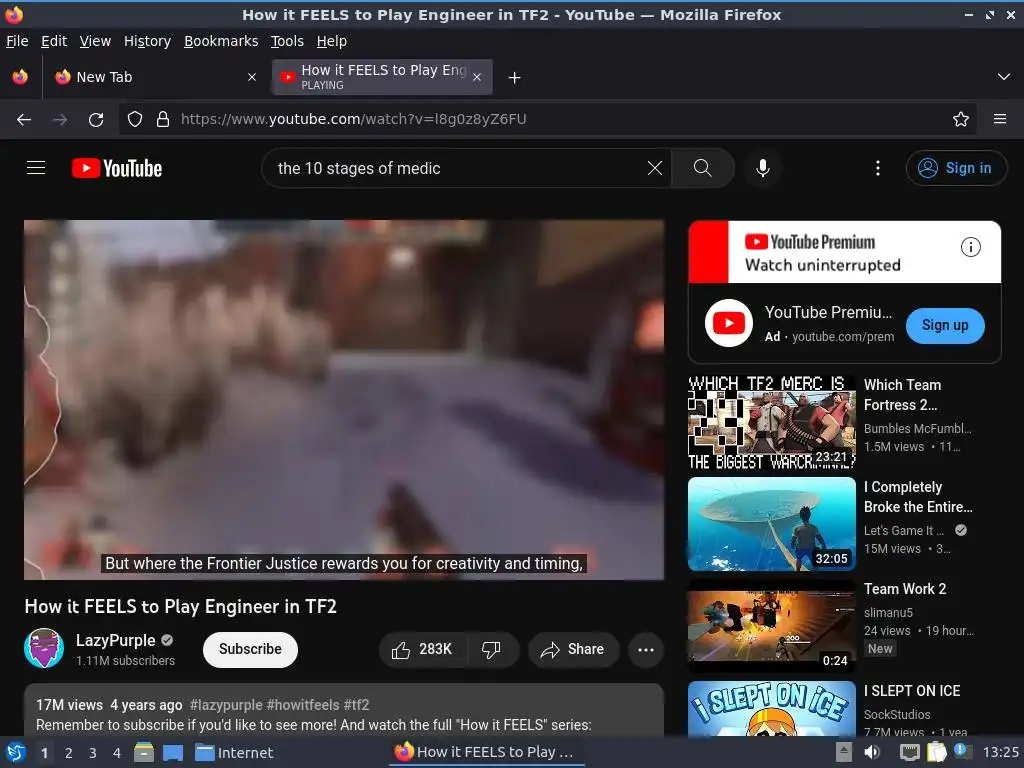The width and height of the screenshot is (1024, 768).
Task: Switch to workspace 3 in taskbar
Action: (93, 753)
